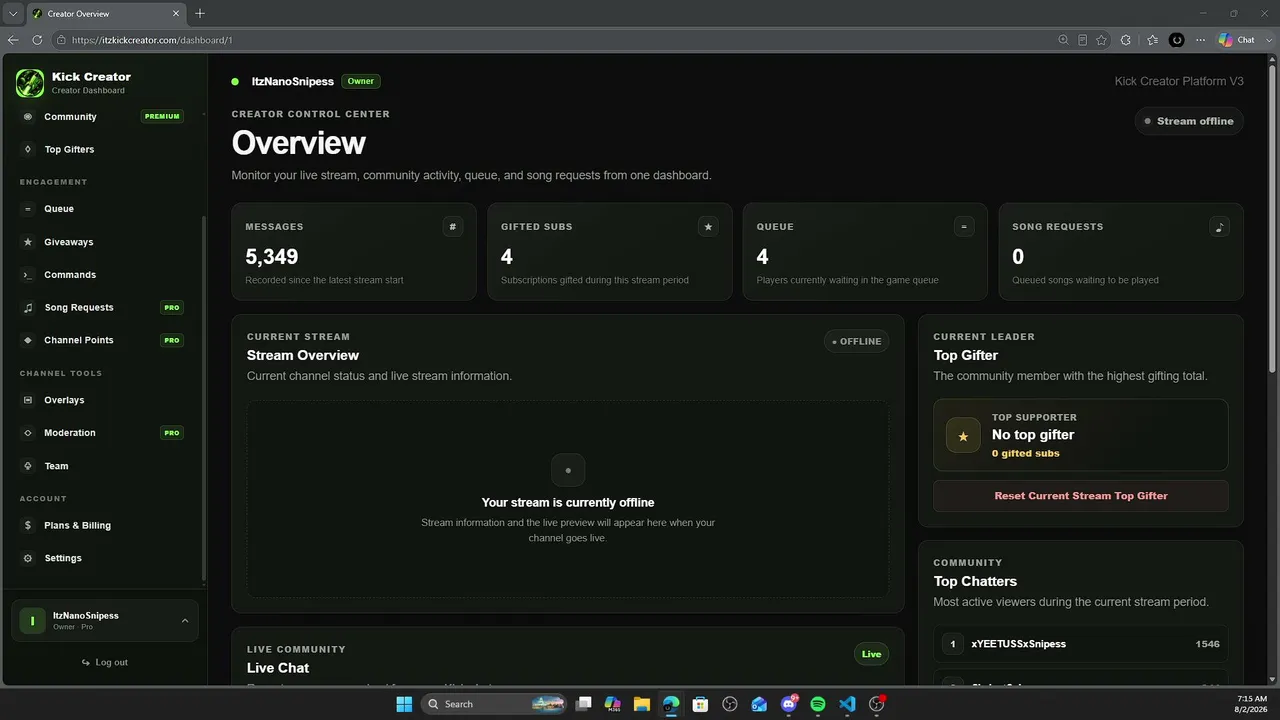This screenshot has width=1280, height=720.
Task: Open Visual Studio Code from the taskbar
Action: [847, 704]
